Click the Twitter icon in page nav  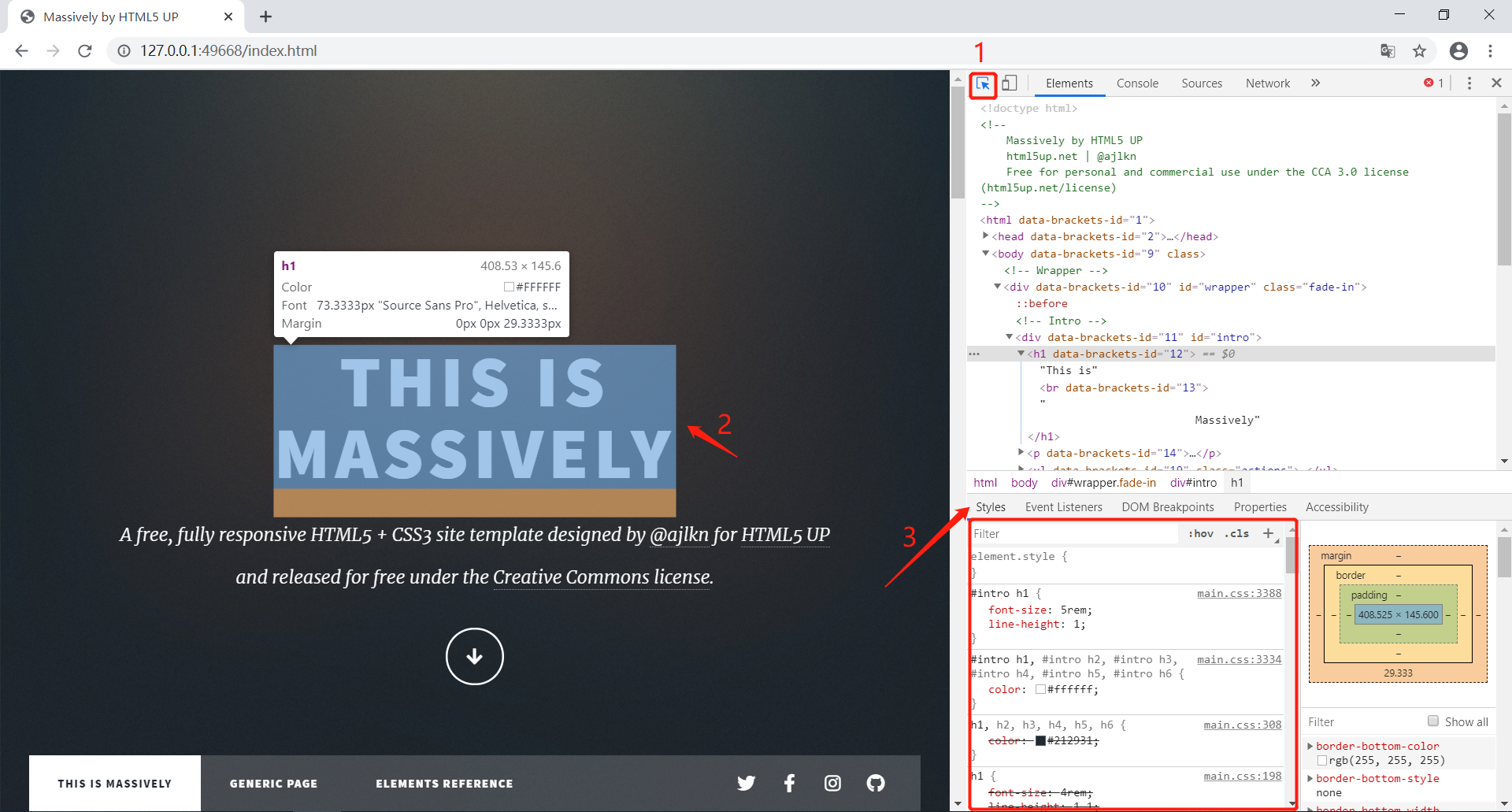click(746, 783)
